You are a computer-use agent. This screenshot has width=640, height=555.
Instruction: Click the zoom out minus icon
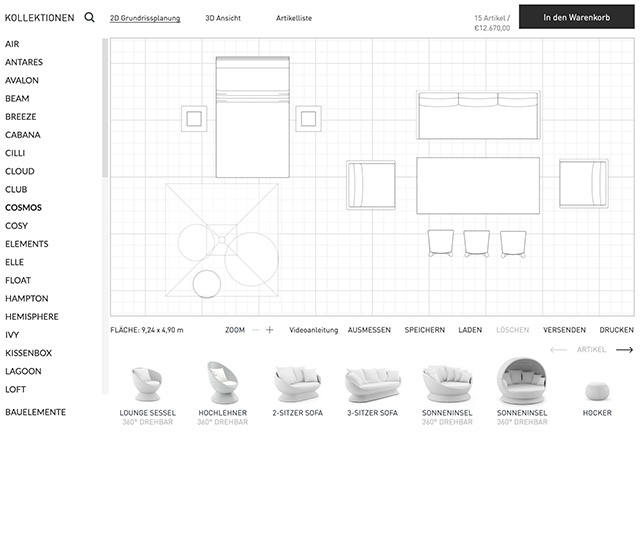click(255, 330)
